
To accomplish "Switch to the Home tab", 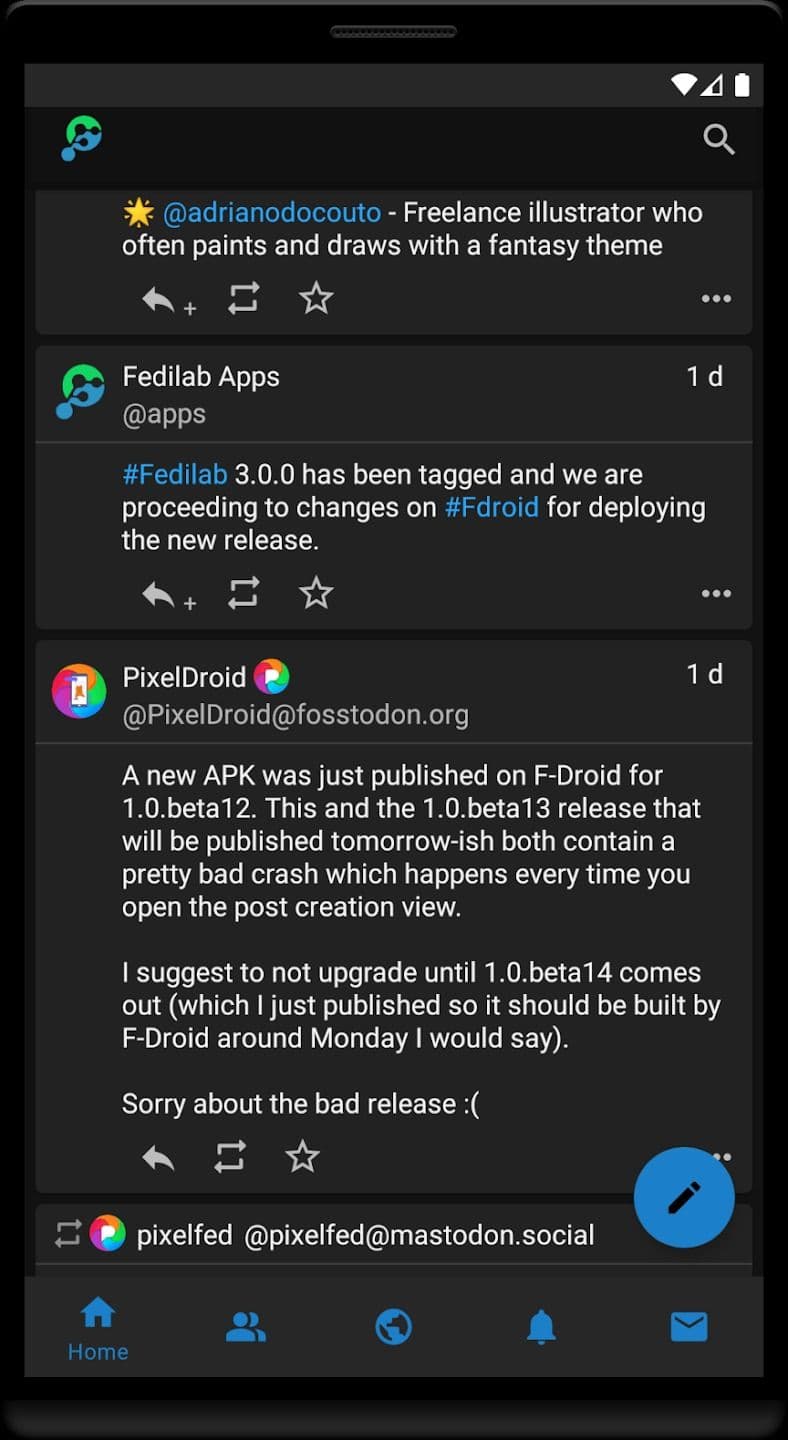I will [98, 1328].
